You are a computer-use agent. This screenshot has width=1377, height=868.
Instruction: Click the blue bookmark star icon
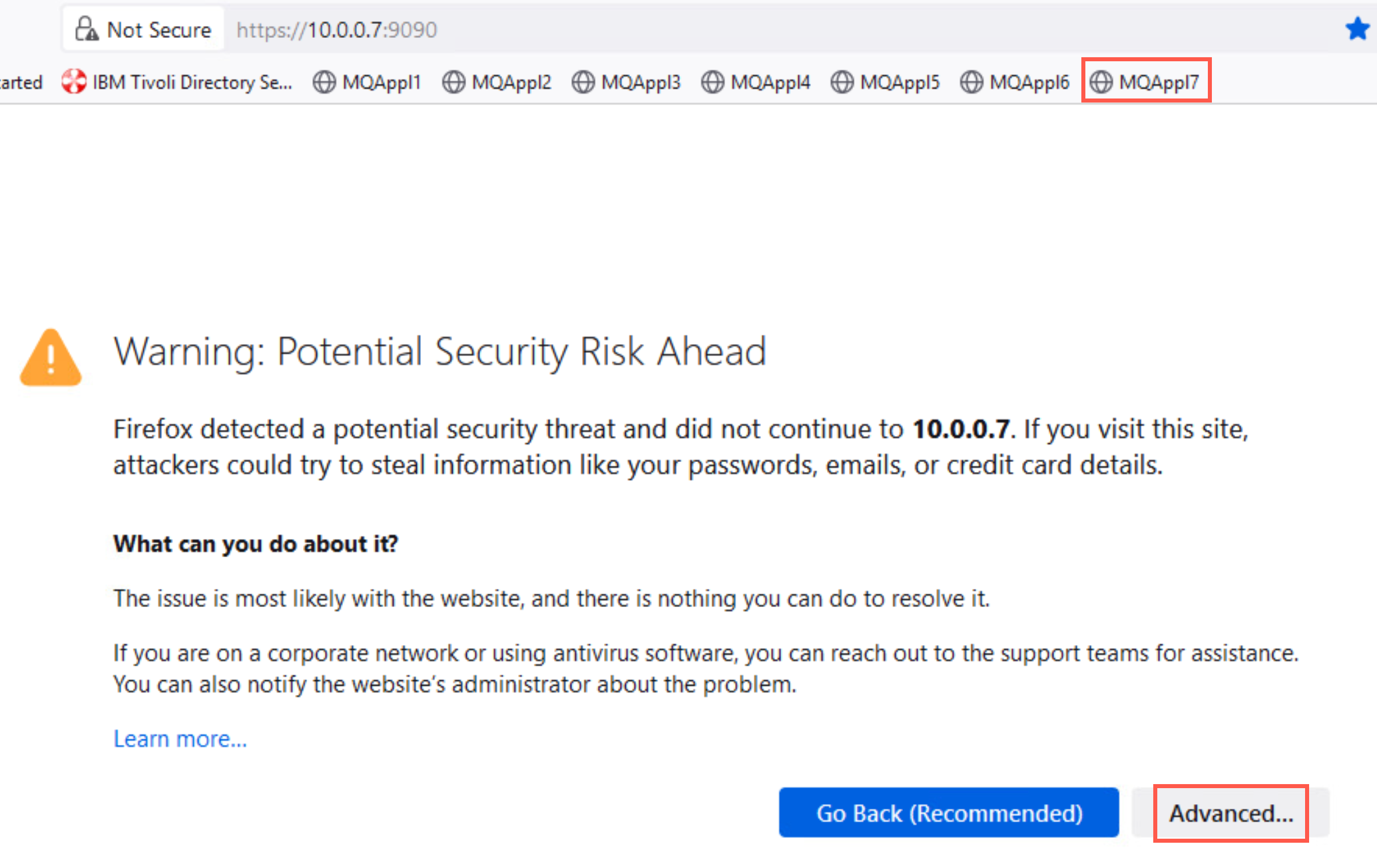pos(1357,29)
